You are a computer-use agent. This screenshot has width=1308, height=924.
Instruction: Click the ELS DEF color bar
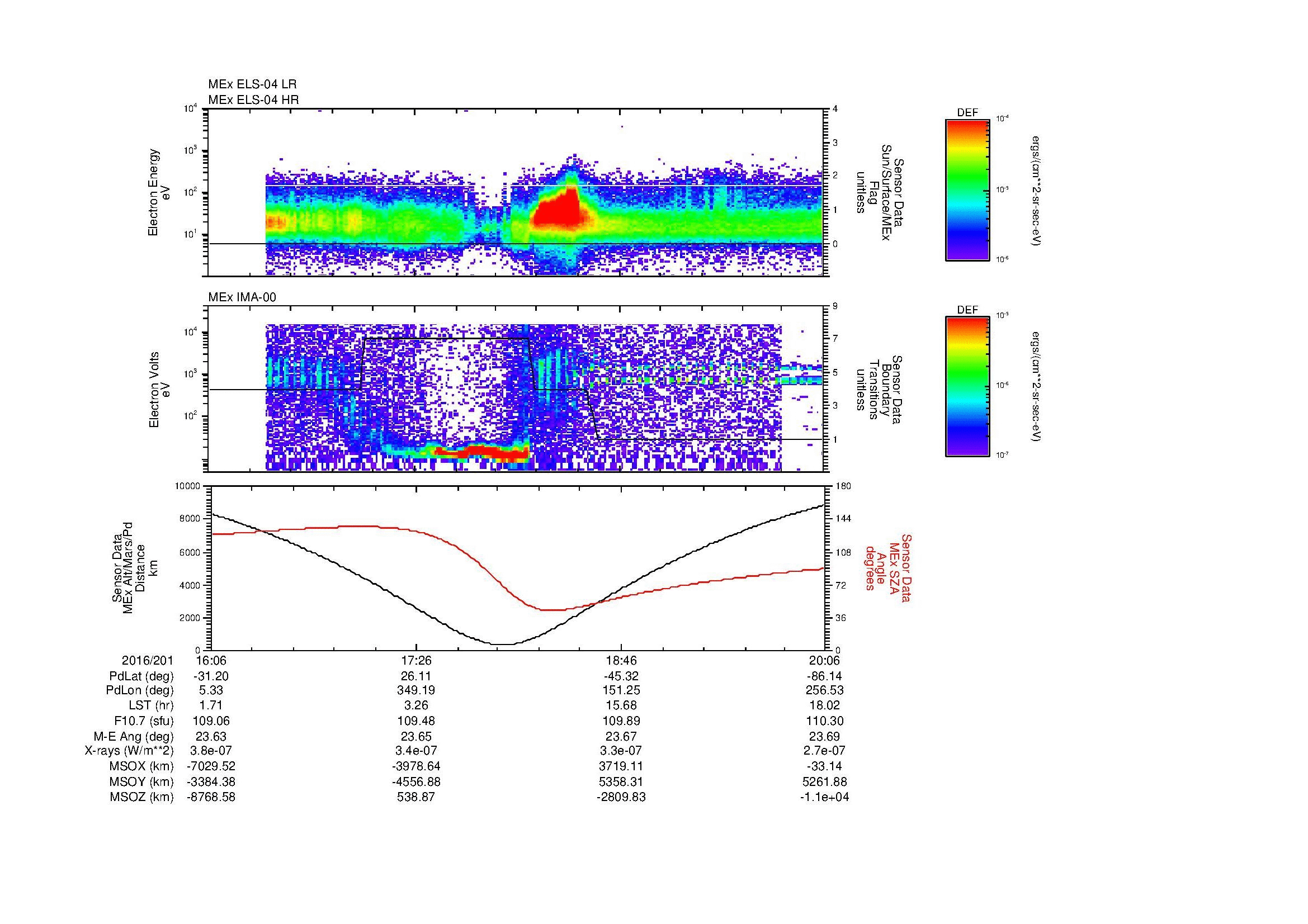967,189
